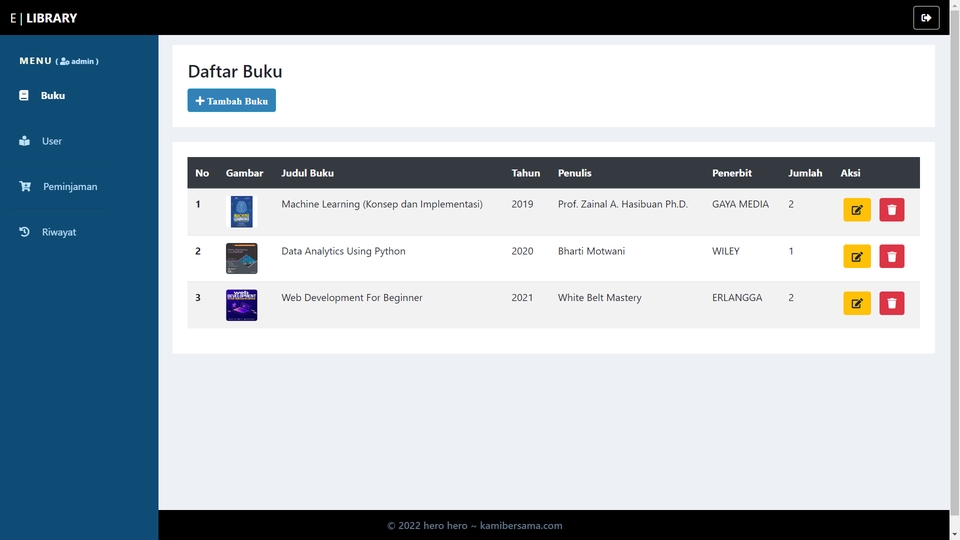Edit the Machine Learning book row
This screenshot has height=540, width=960.
pyautogui.click(x=857, y=210)
